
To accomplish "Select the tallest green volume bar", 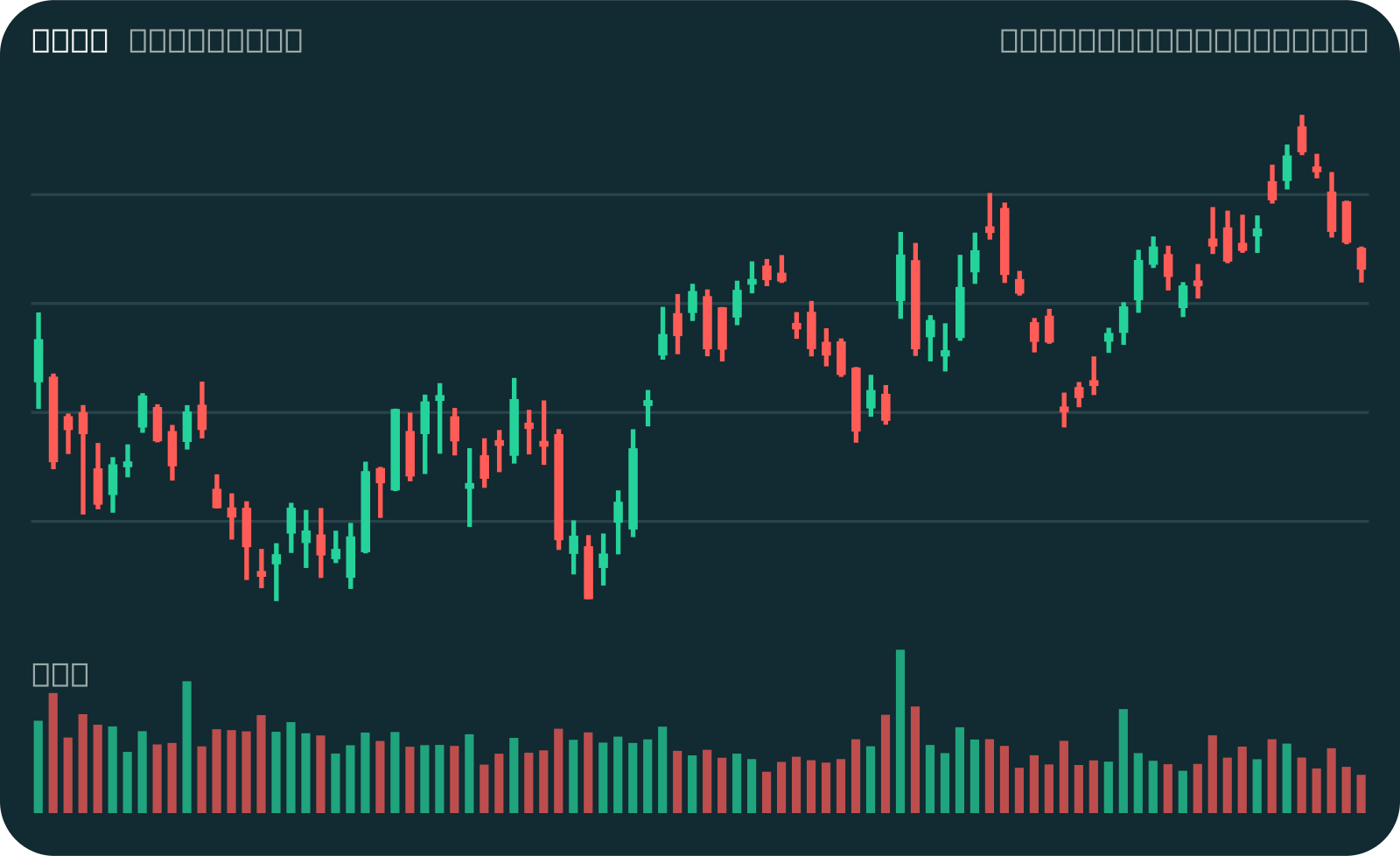I will (900, 732).
